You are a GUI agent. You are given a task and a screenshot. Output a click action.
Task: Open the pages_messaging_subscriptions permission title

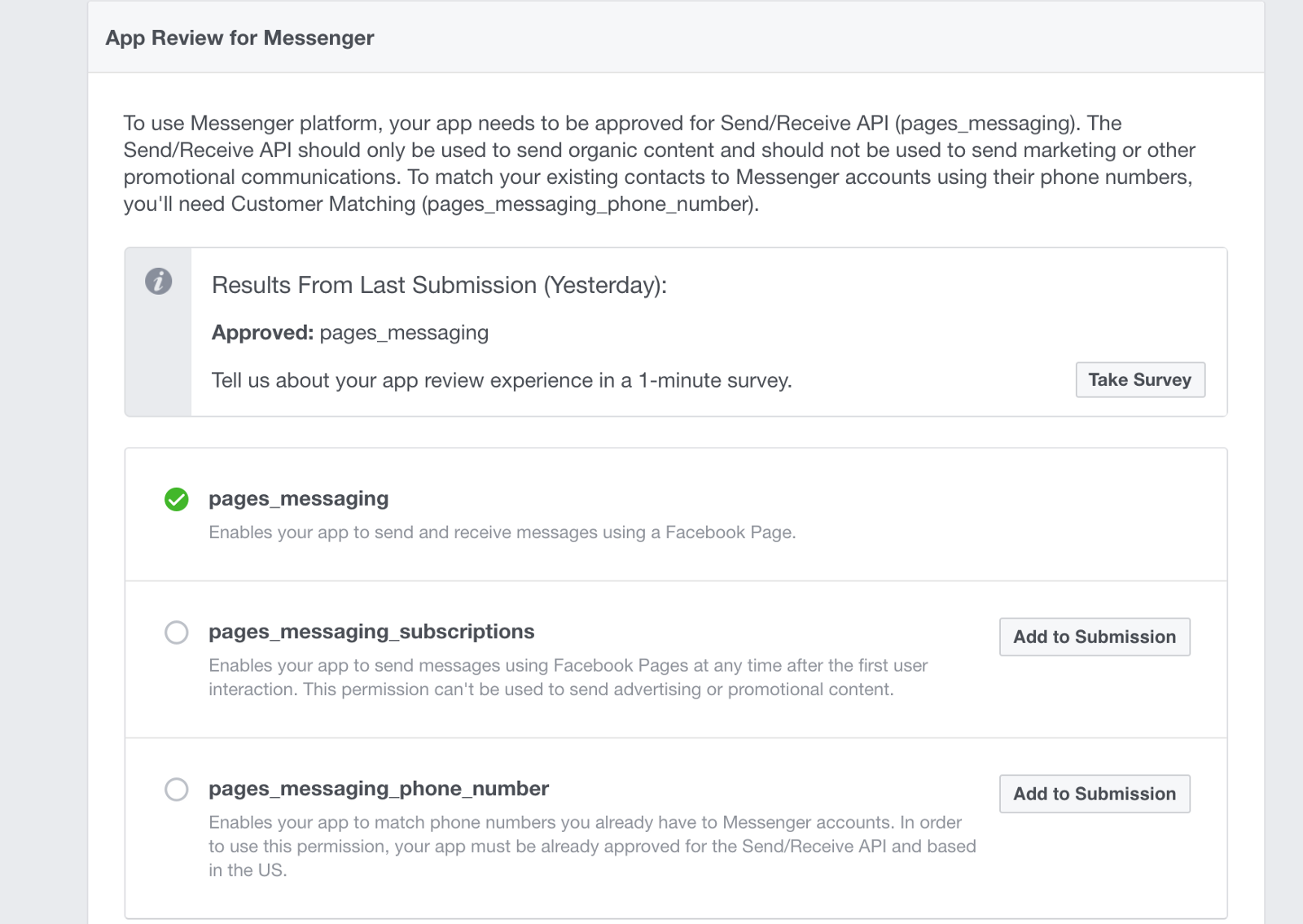pos(371,632)
